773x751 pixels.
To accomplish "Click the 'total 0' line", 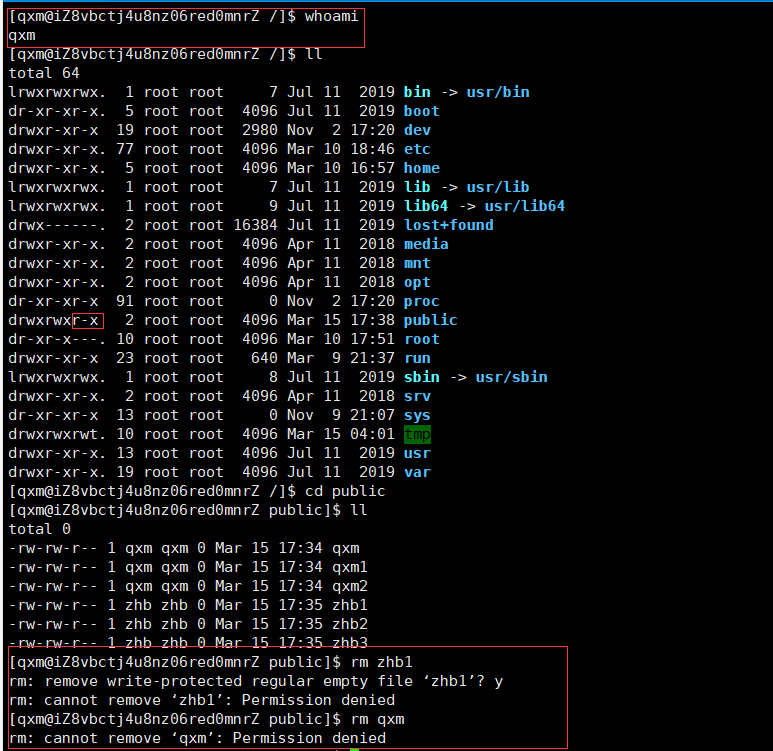I will pyautogui.click(x=39, y=530).
